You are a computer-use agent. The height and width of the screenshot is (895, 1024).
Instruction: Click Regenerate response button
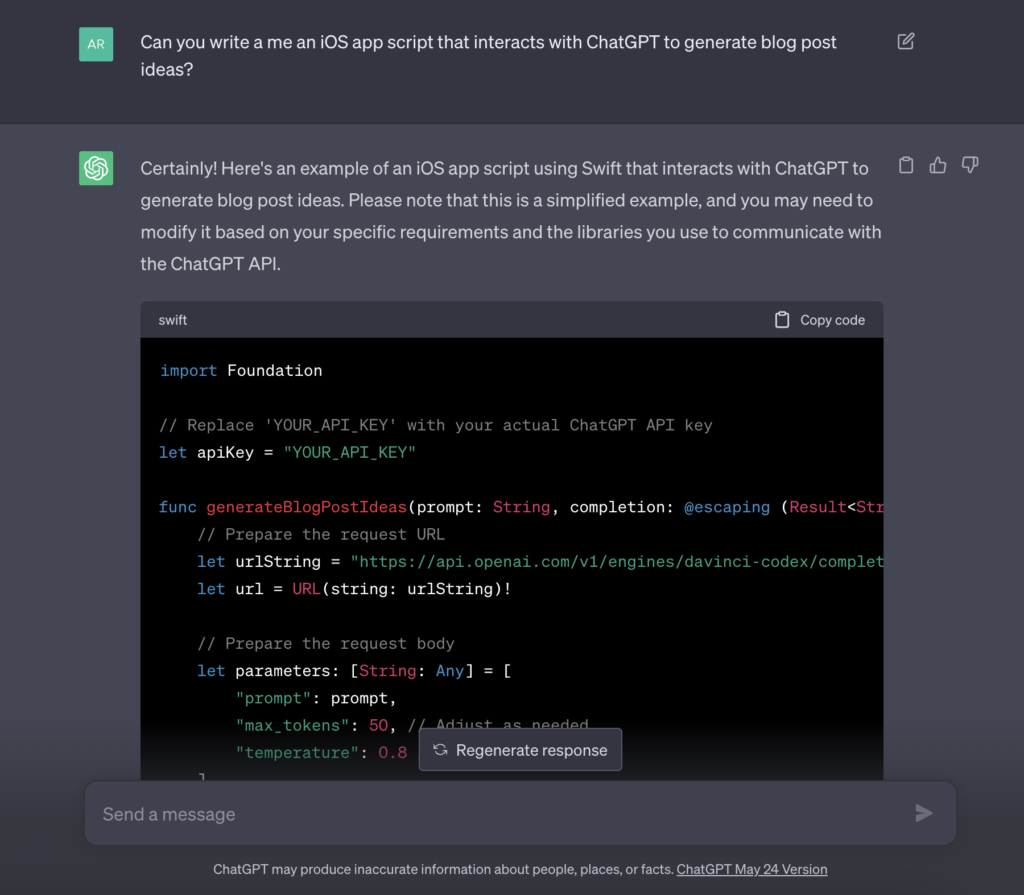[520, 750]
